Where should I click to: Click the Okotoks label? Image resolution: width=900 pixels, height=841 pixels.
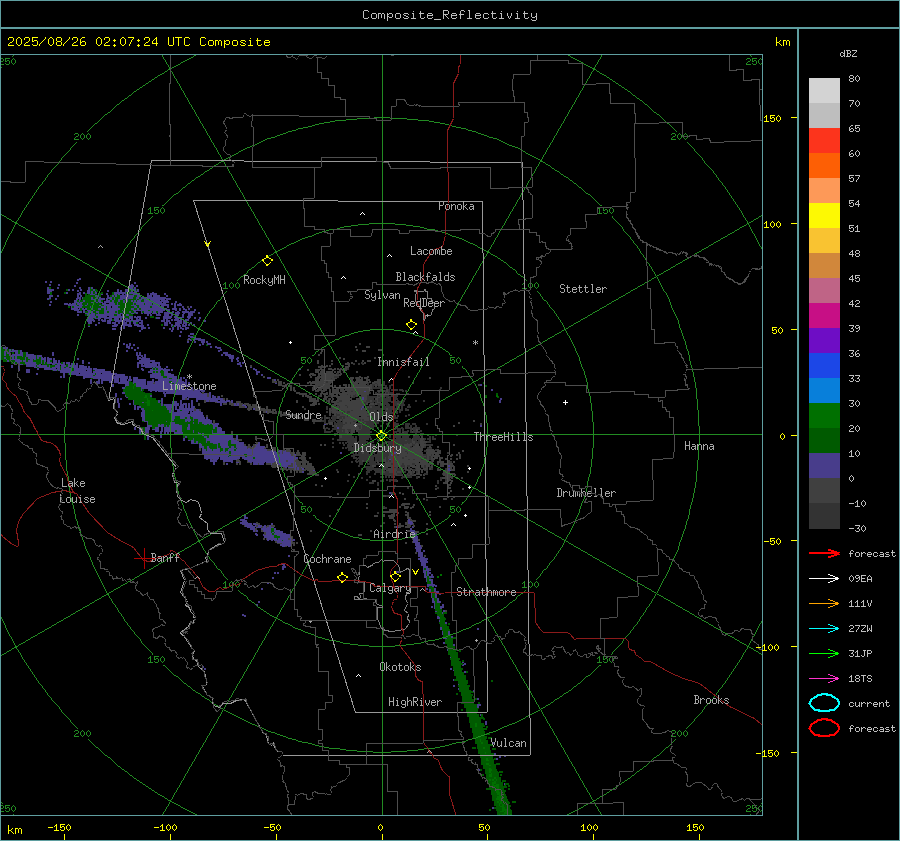400,667
